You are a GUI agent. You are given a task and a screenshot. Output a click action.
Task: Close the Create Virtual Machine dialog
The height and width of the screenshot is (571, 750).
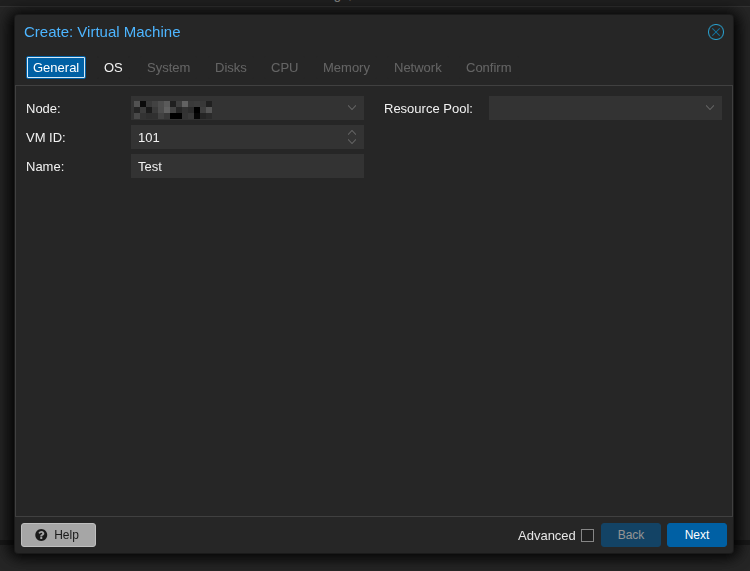pyautogui.click(x=716, y=32)
